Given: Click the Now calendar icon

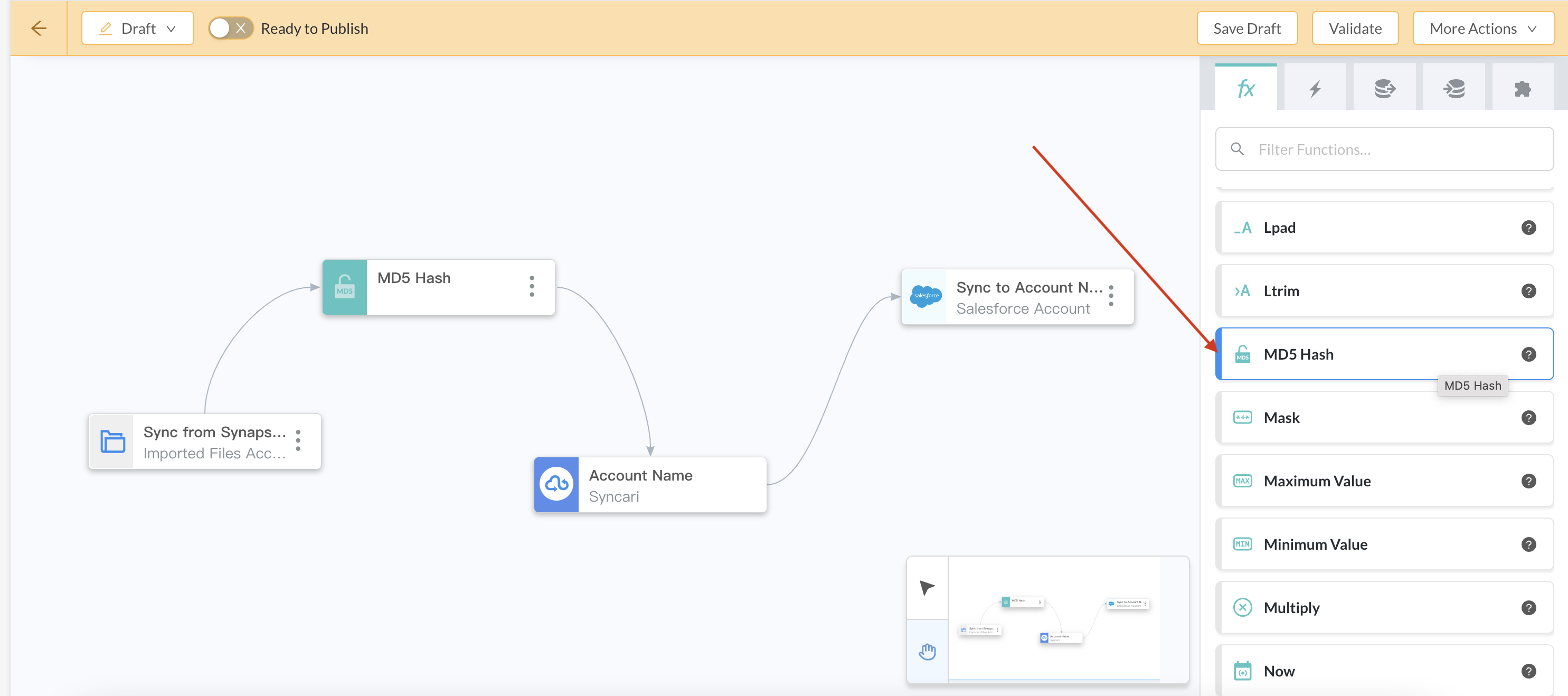Looking at the screenshot, I should pos(1242,671).
